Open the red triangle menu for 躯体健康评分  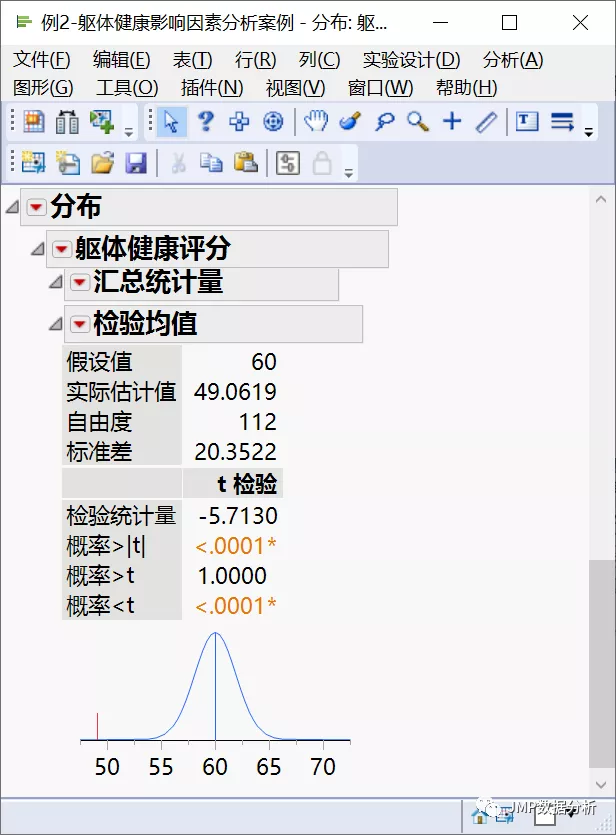click(x=61, y=249)
